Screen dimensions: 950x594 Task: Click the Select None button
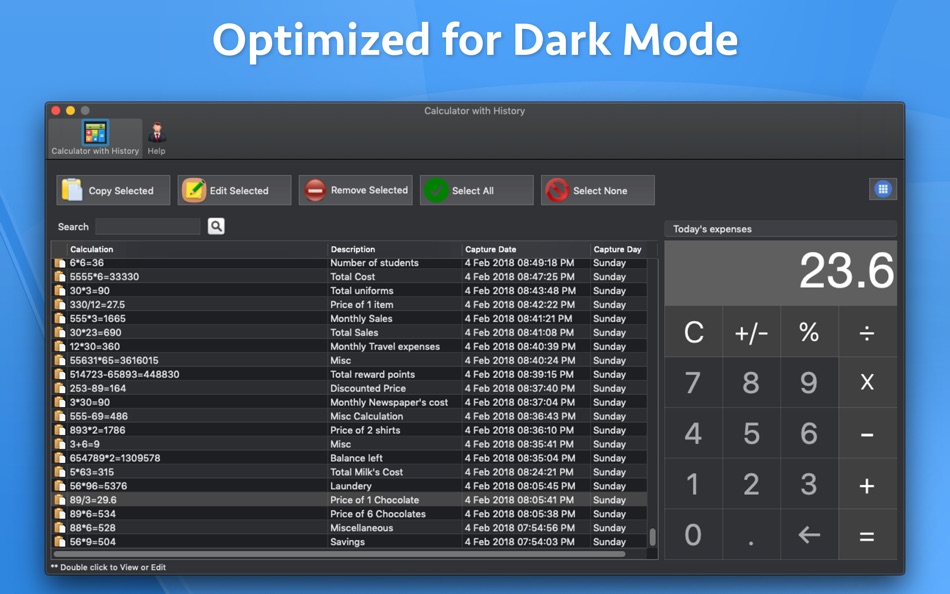[x=598, y=190]
